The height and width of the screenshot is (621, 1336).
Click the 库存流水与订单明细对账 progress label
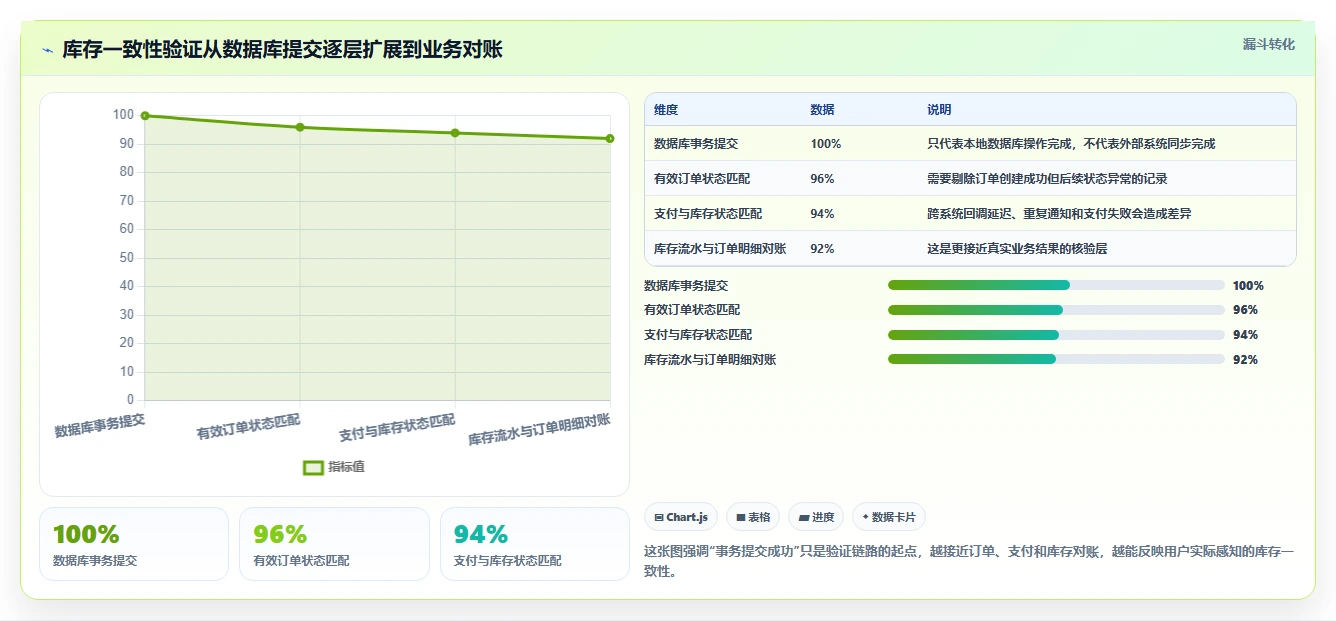[710, 359]
